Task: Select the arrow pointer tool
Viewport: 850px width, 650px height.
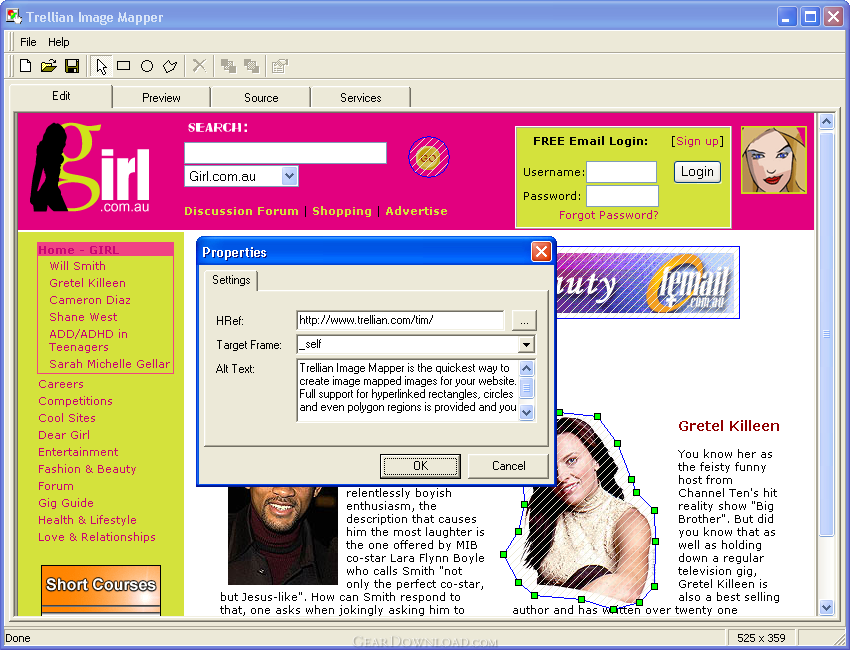Action: (101, 66)
